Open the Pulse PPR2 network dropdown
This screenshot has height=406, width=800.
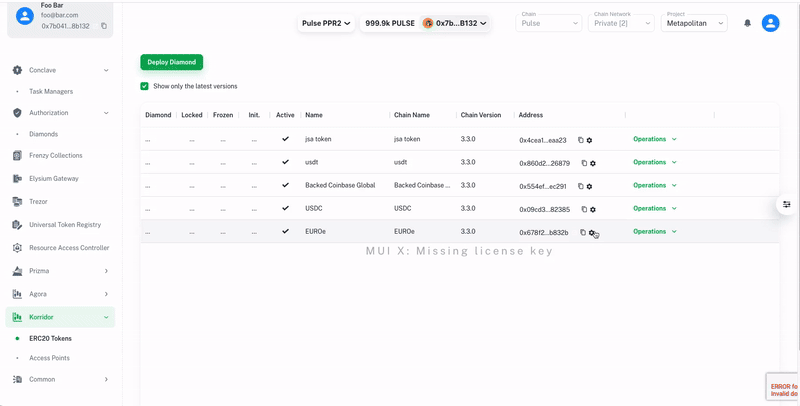326,23
